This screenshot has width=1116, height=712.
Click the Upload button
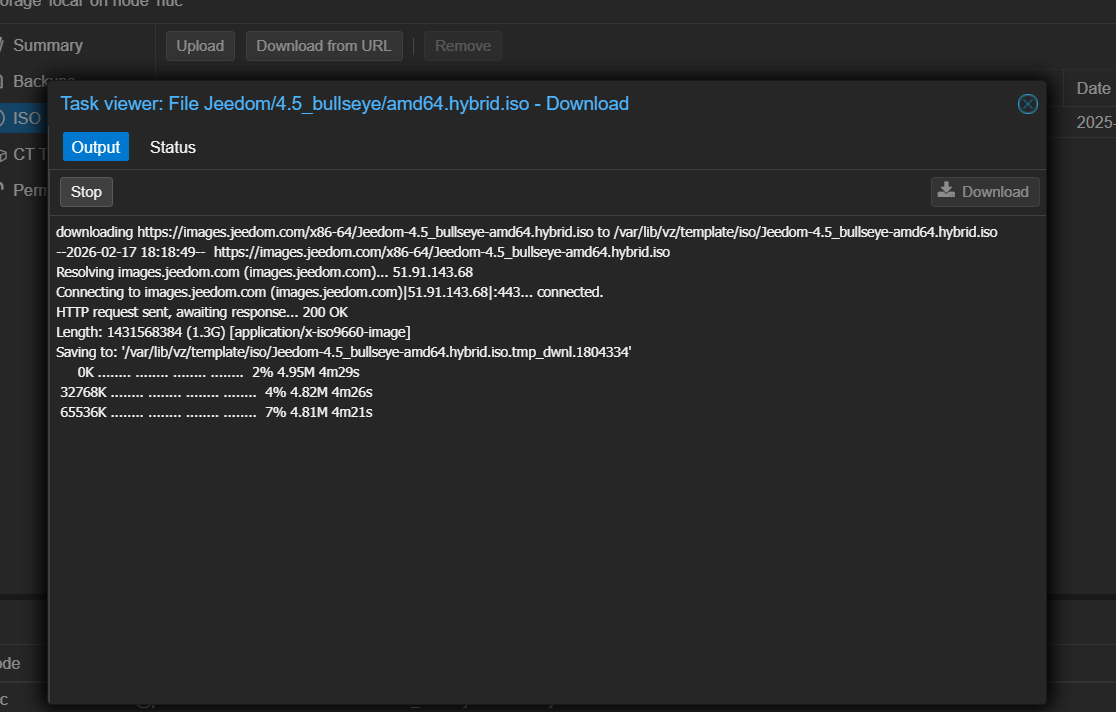coord(200,46)
